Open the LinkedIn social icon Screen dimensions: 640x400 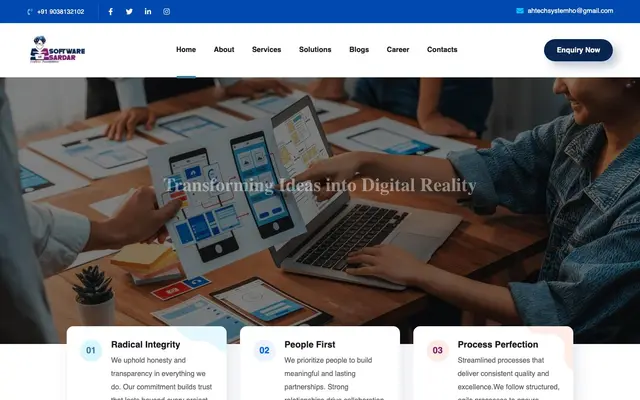point(148,11)
